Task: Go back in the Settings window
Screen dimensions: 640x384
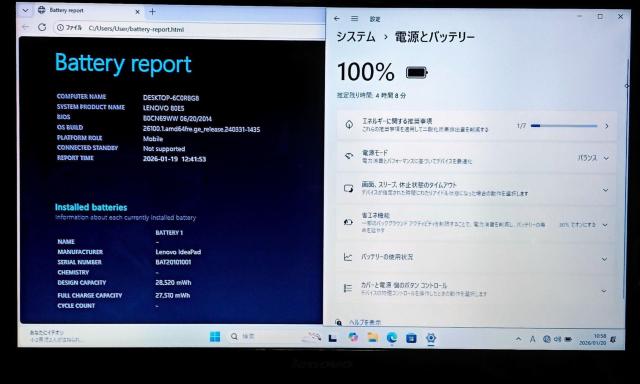Action: pos(336,19)
